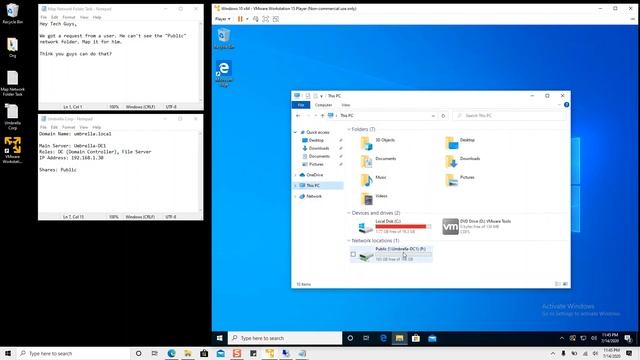Open Mail app on VM taskbar
The image size is (640, 360).
click(432, 338)
